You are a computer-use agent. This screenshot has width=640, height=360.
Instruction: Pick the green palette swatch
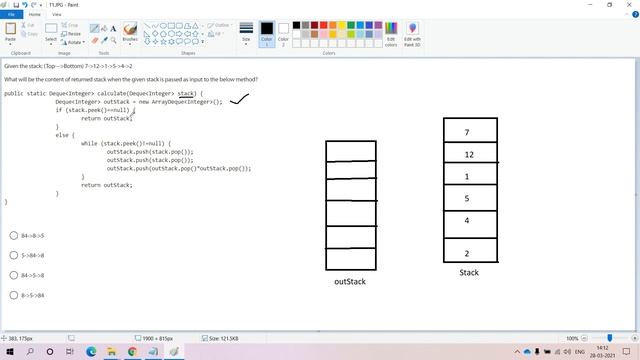(351, 25)
